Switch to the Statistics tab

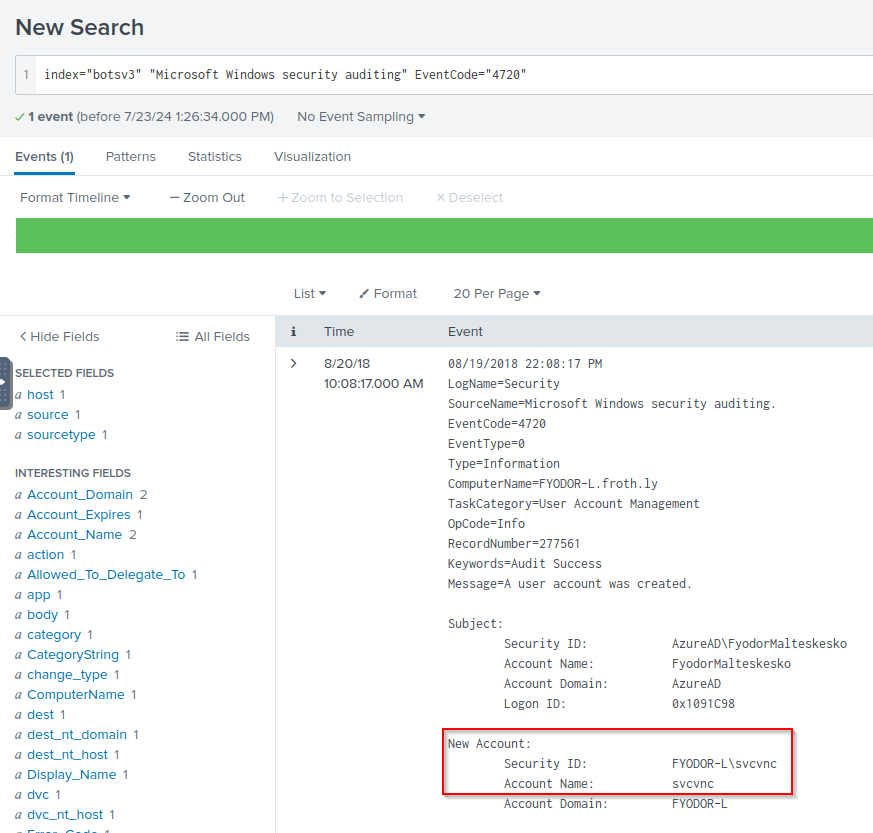(215, 156)
